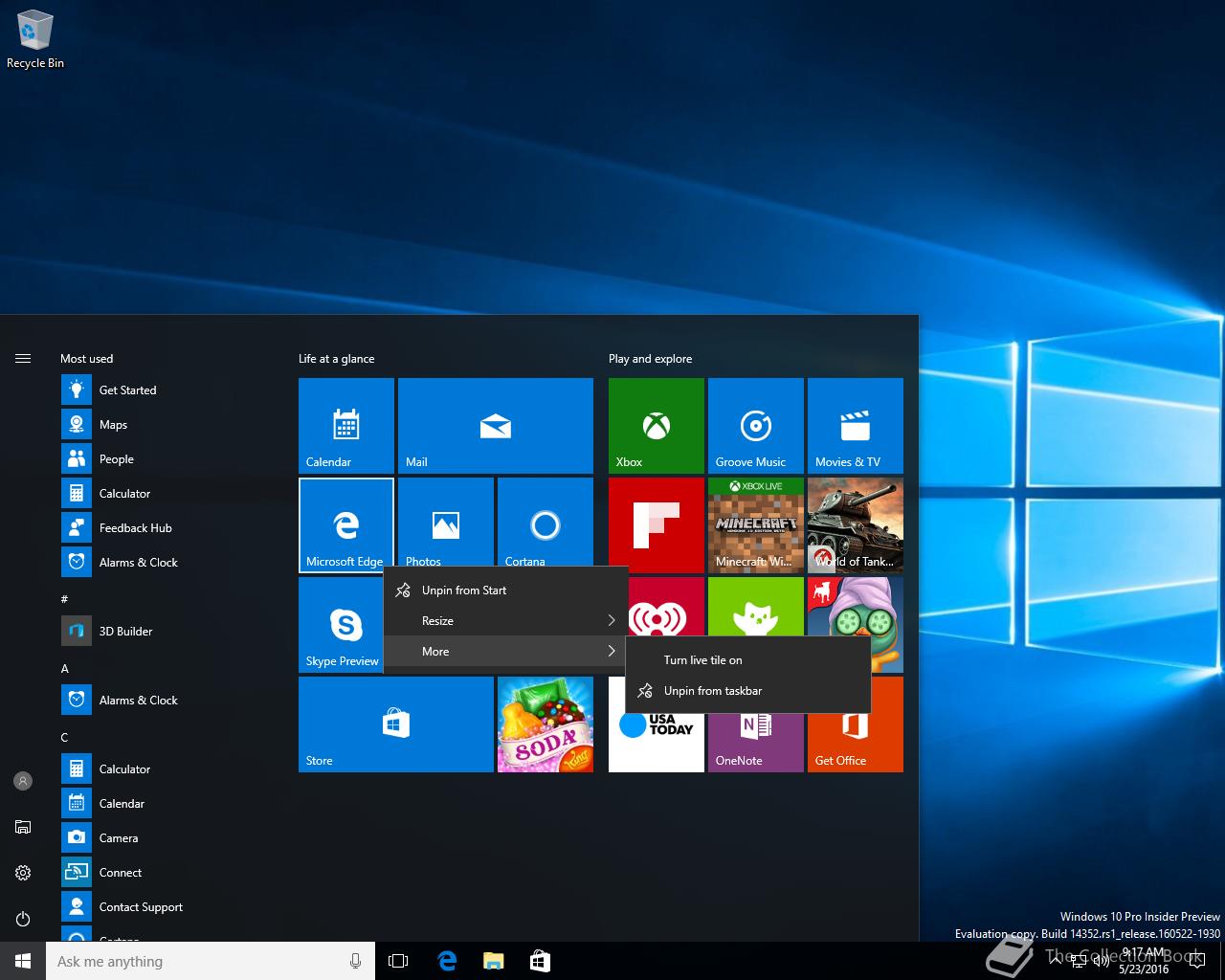
Task: Launch World of Tanks tile
Action: pos(856,525)
